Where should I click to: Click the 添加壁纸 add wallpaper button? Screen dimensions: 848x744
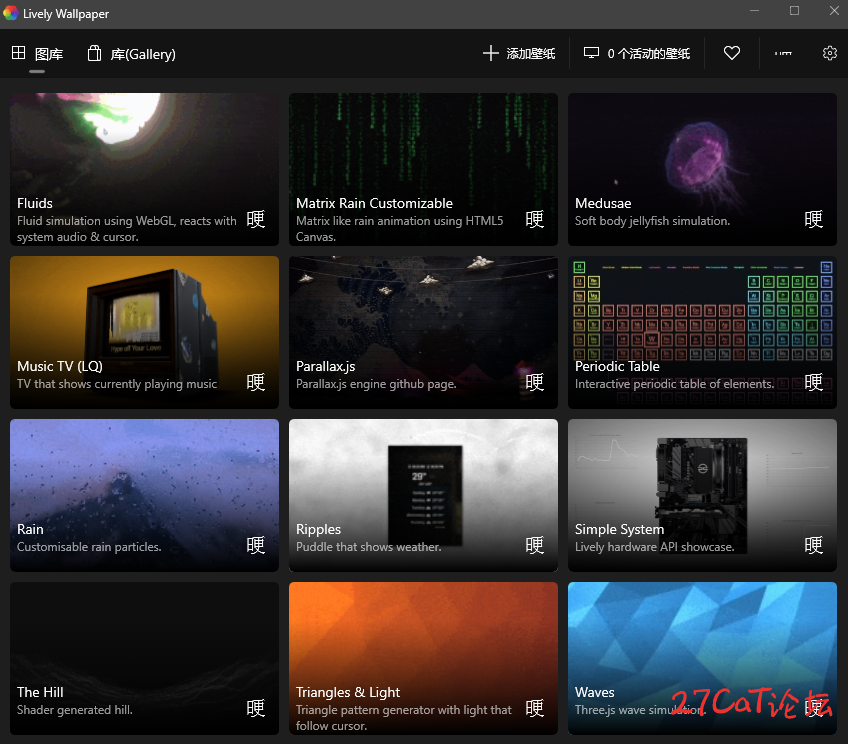click(x=519, y=54)
